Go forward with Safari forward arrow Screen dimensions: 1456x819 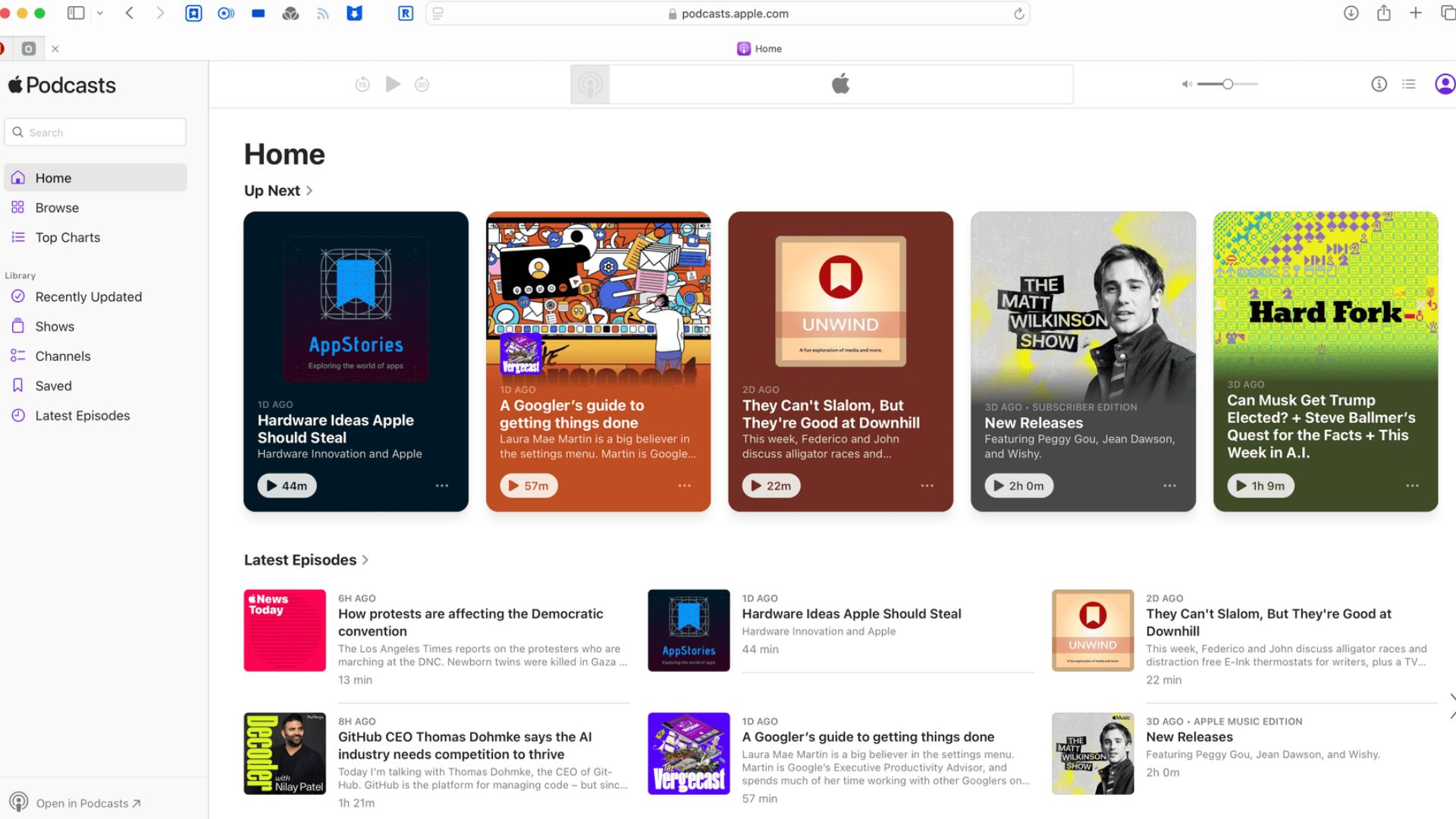click(x=160, y=13)
